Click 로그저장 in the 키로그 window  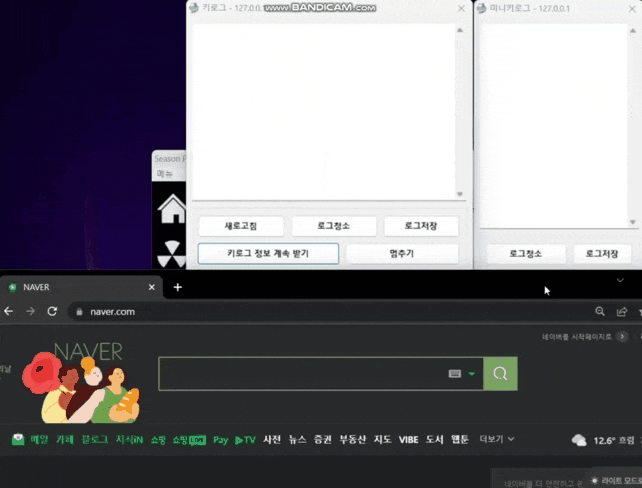tap(421, 226)
